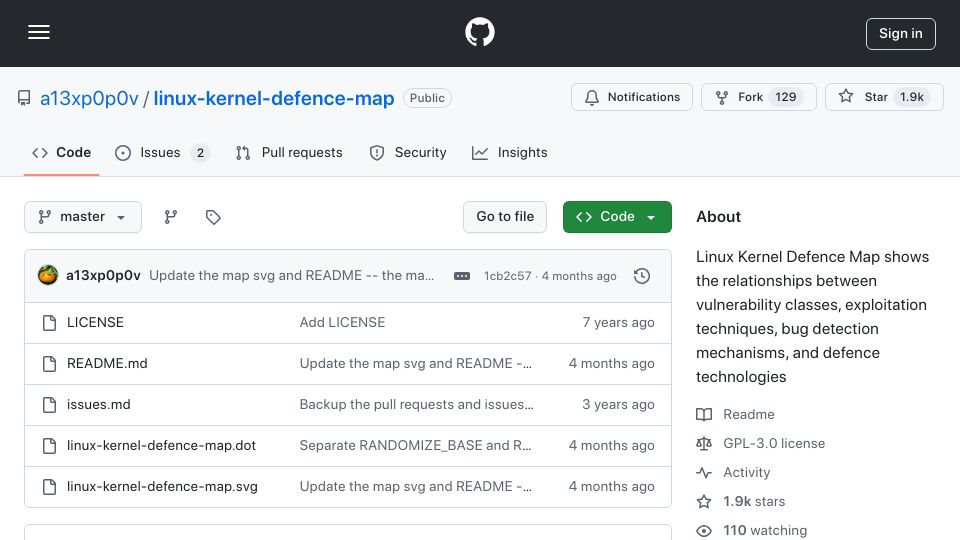Open the LICENSE file

pyautogui.click(x=95, y=323)
